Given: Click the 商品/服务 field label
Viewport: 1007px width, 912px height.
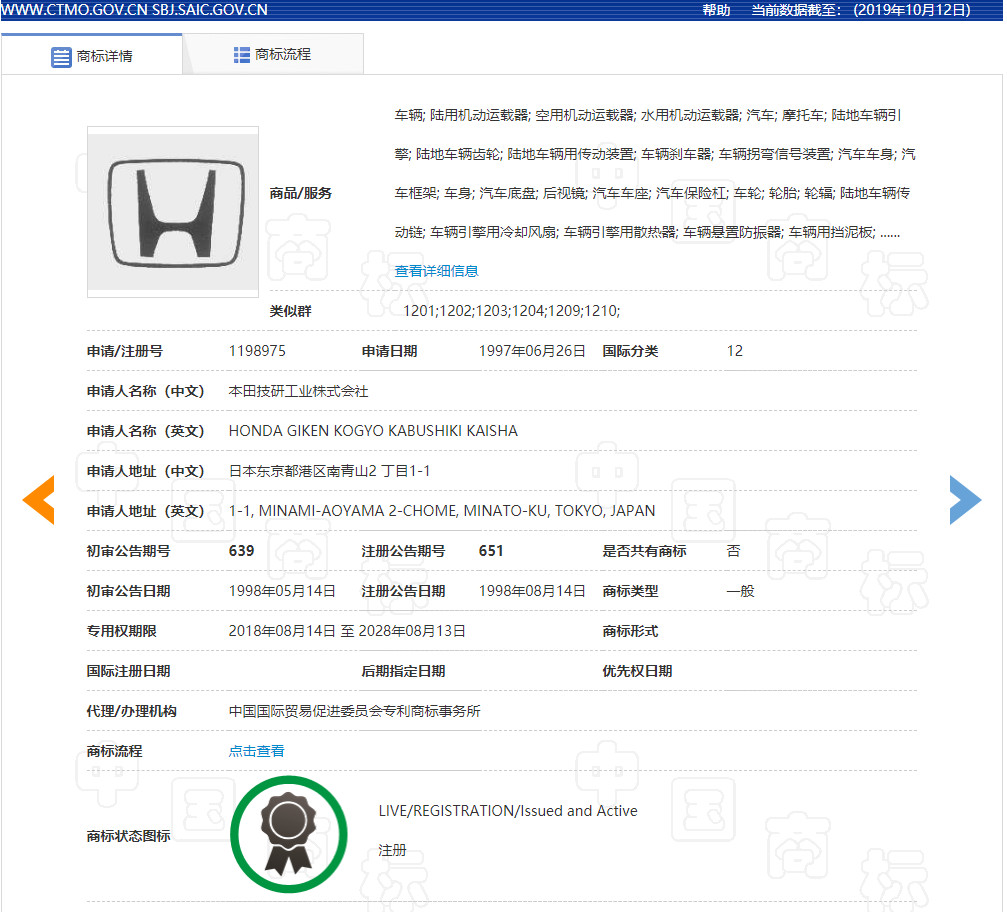Looking at the screenshot, I should (301, 193).
